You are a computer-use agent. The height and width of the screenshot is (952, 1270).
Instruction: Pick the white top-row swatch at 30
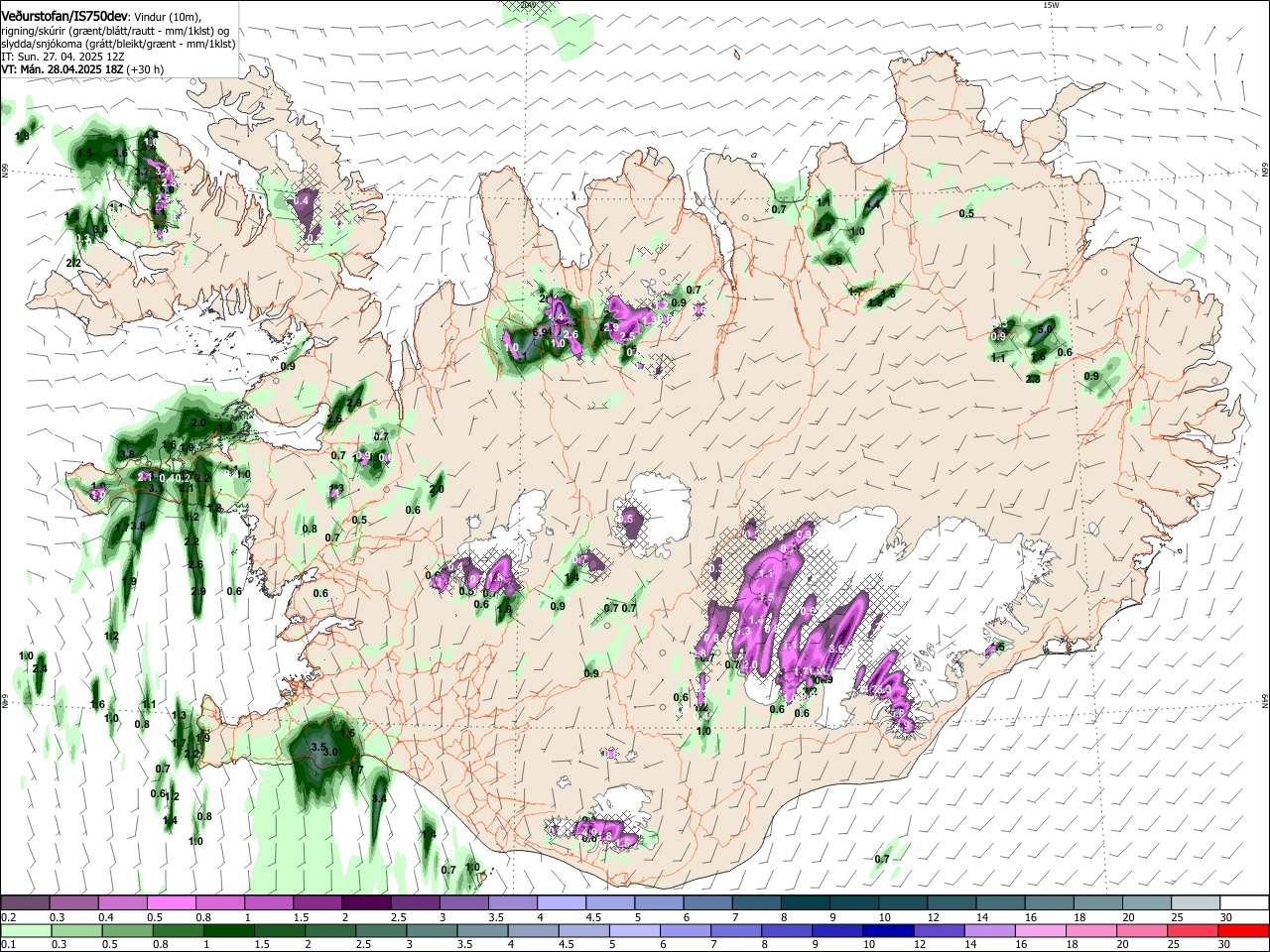tap(1243, 902)
